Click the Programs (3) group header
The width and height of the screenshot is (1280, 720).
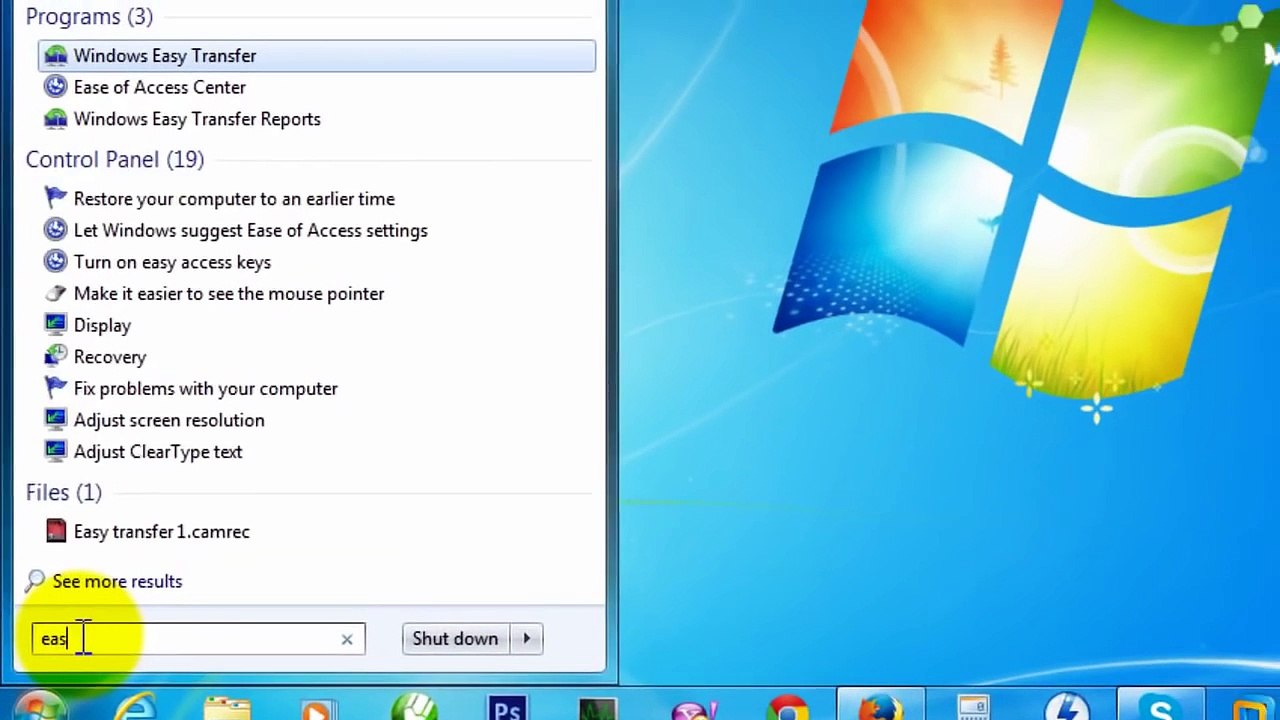(89, 17)
